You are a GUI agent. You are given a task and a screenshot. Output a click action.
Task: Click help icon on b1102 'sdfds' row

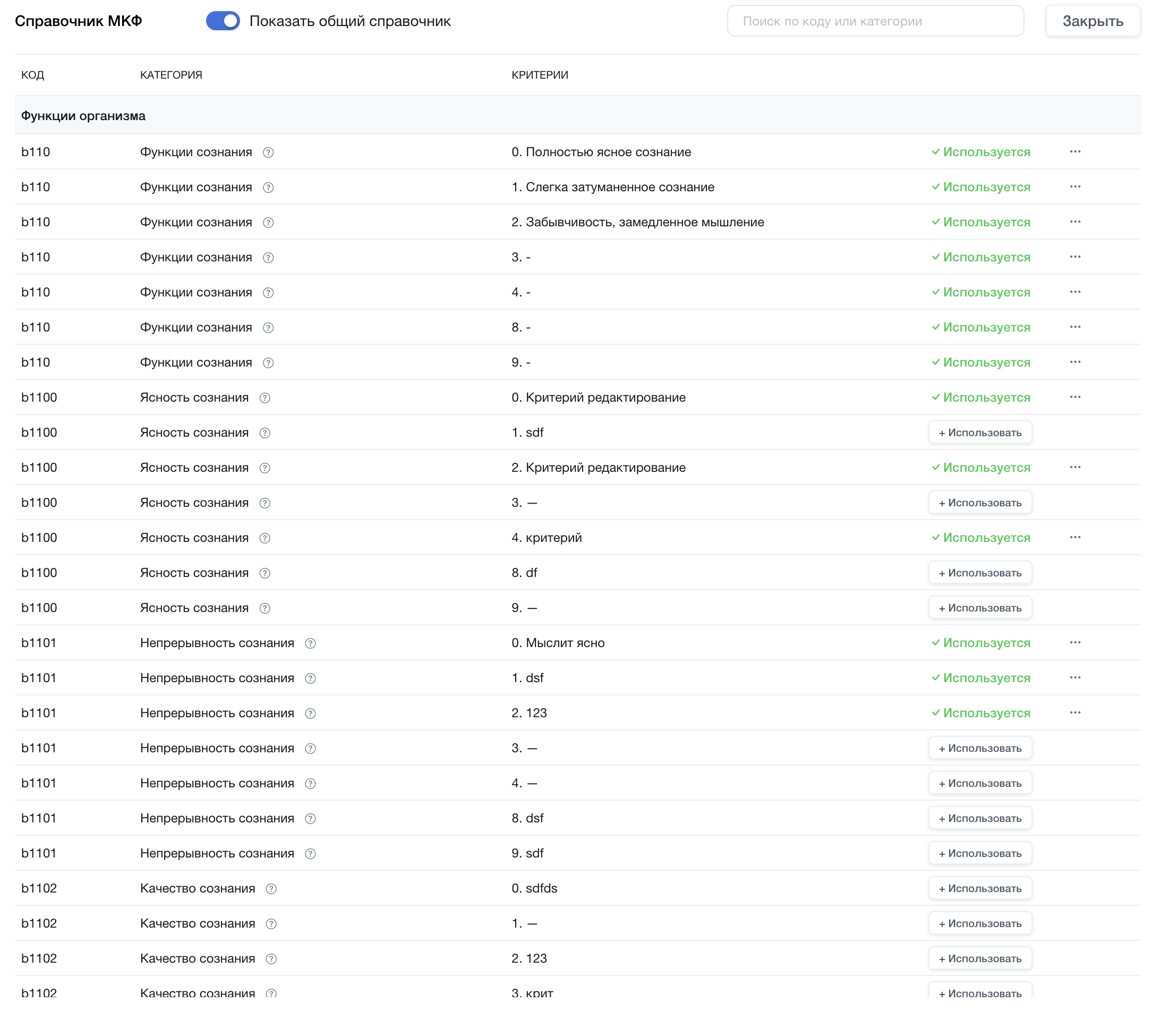point(271,888)
